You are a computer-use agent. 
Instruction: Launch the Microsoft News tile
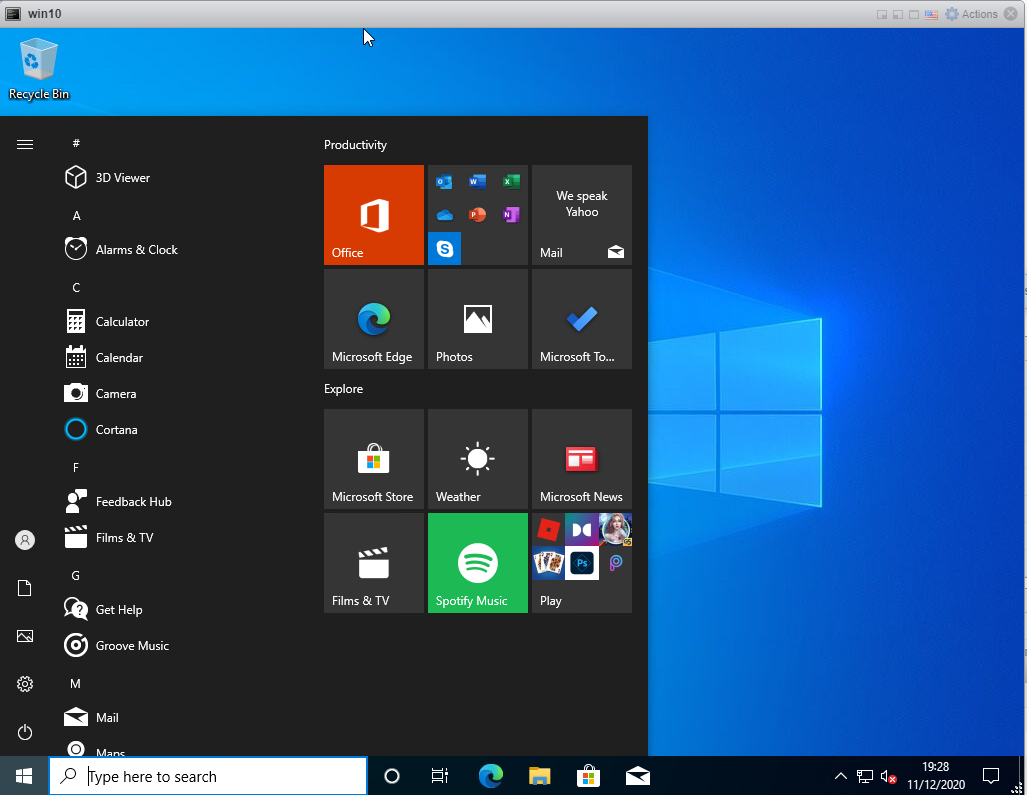(581, 459)
